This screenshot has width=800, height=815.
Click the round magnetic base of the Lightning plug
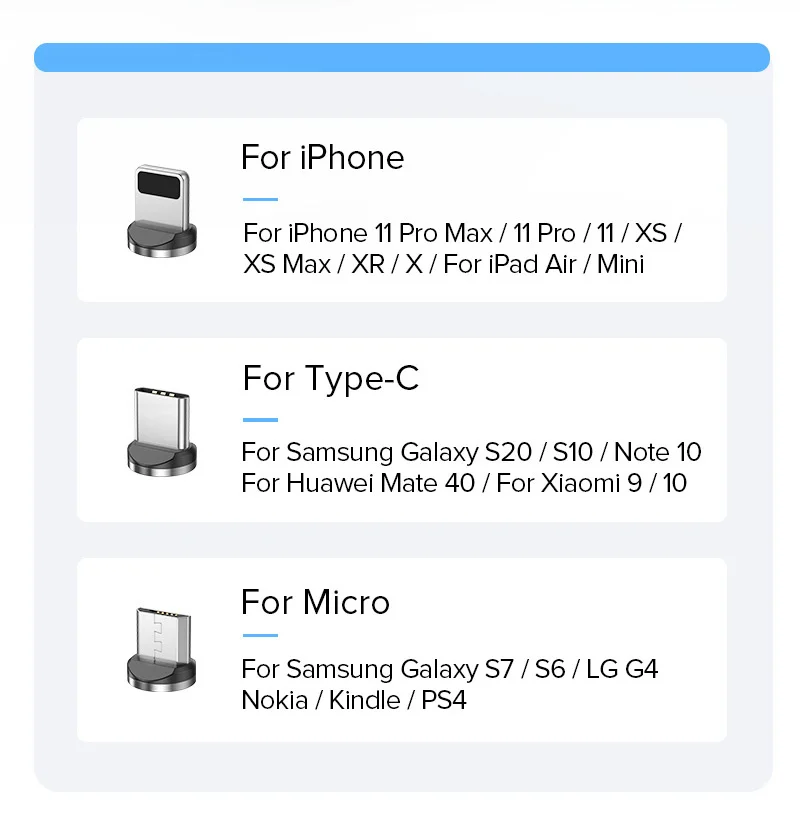[161, 237]
